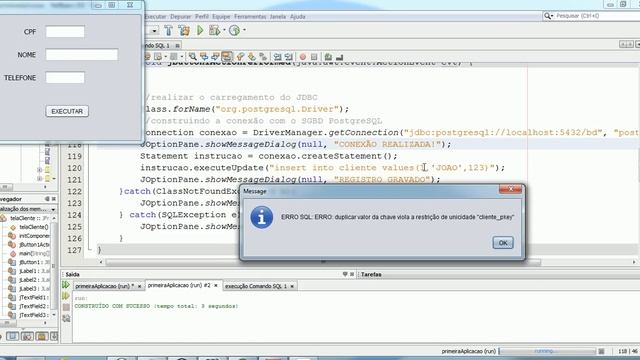Open the Tarefas panel tab
This screenshot has height=360, width=640.
(371, 275)
